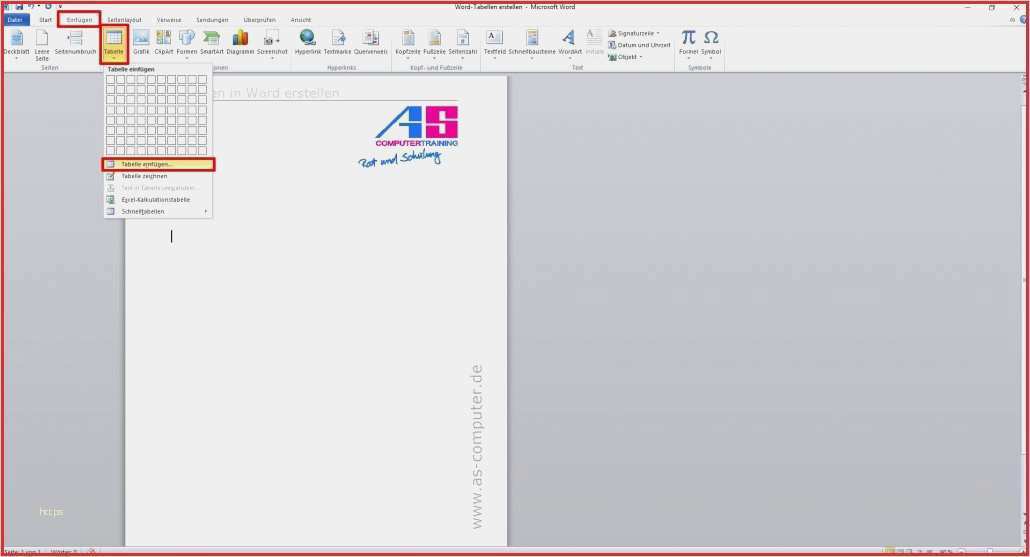Insert a WordArt text effect
1030x557 pixels.
coord(569,41)
